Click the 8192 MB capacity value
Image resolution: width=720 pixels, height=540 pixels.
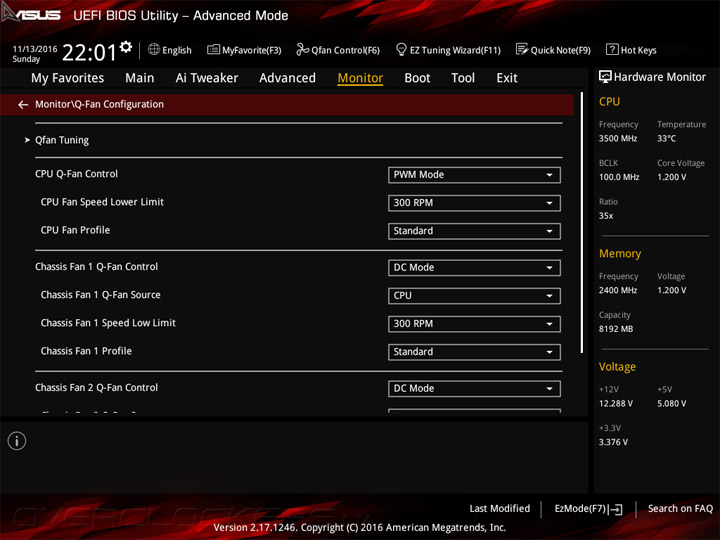pos(616,329)
